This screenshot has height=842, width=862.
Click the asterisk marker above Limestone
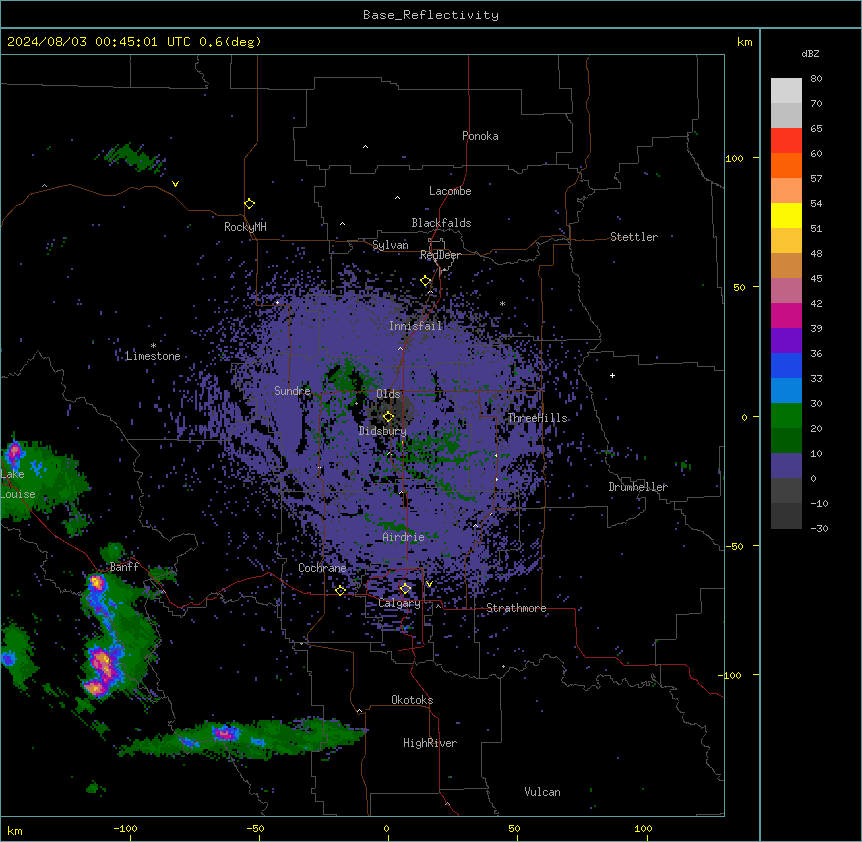click(x=153, y=346)
